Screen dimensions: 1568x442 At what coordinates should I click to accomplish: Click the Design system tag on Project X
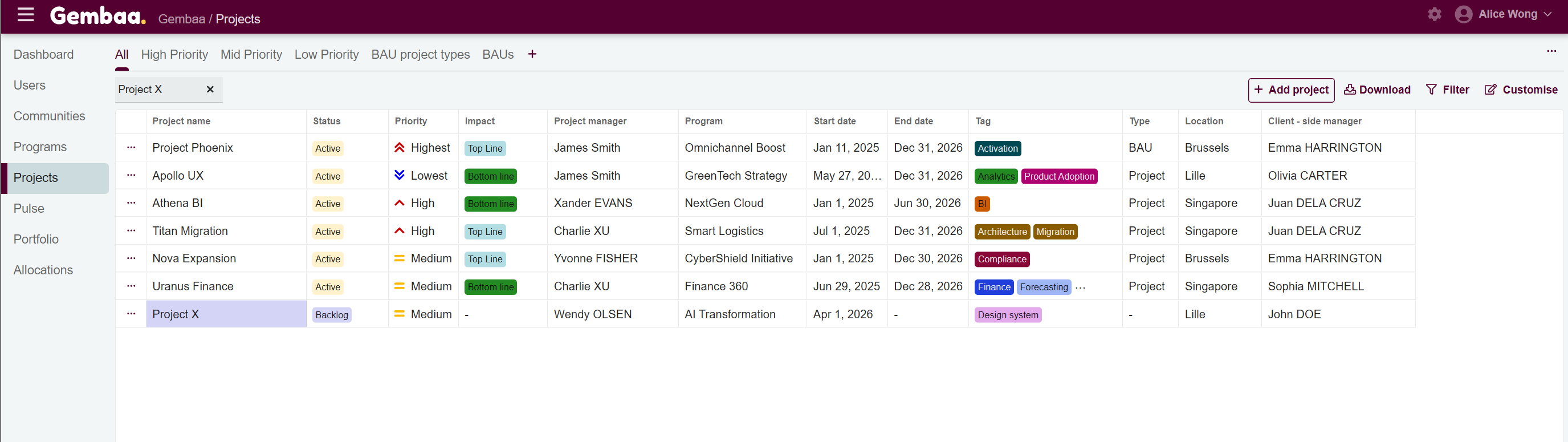point(1007,315)
